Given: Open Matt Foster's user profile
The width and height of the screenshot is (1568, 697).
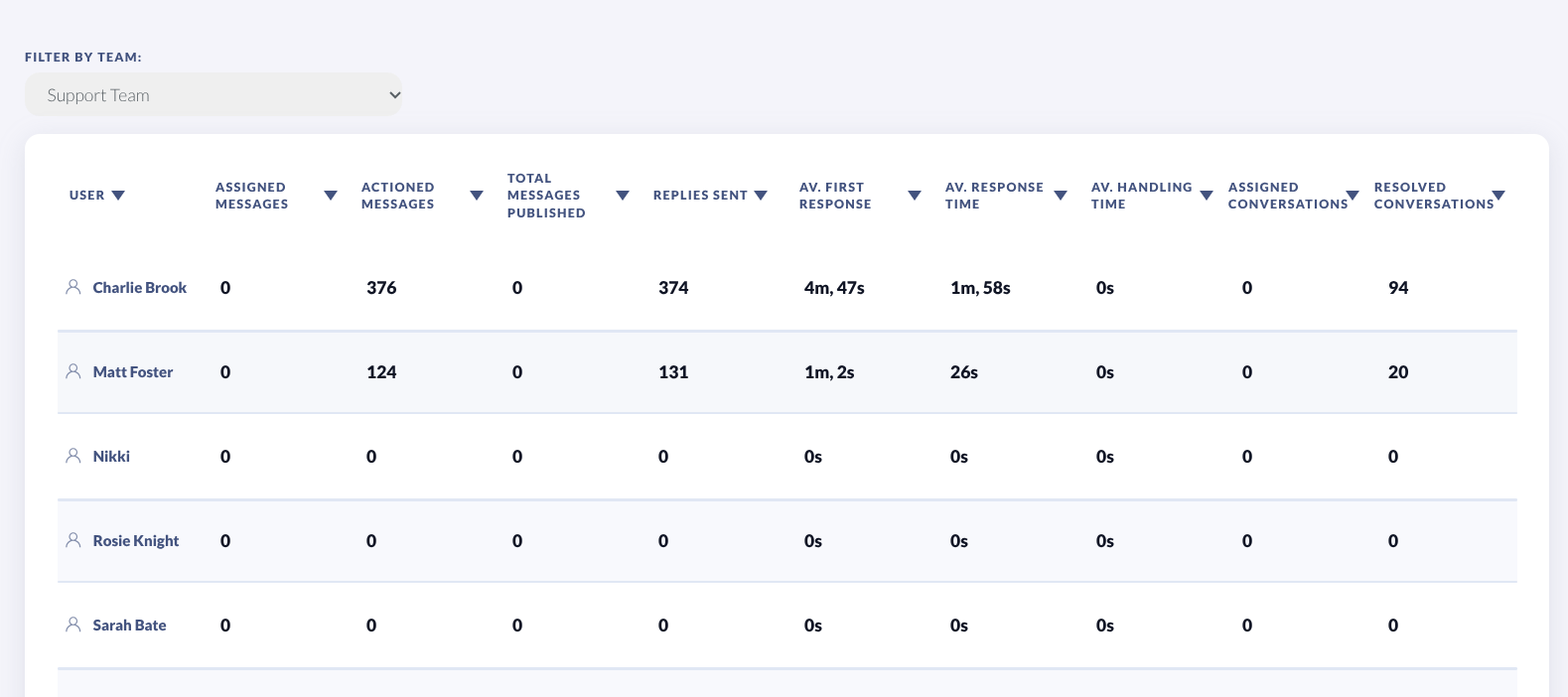Looking at the screenshot, I should (133, 372).
